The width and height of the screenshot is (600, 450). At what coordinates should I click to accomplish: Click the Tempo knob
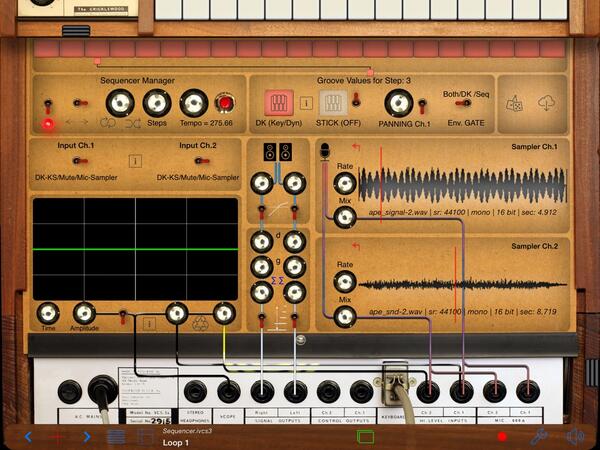194,103
